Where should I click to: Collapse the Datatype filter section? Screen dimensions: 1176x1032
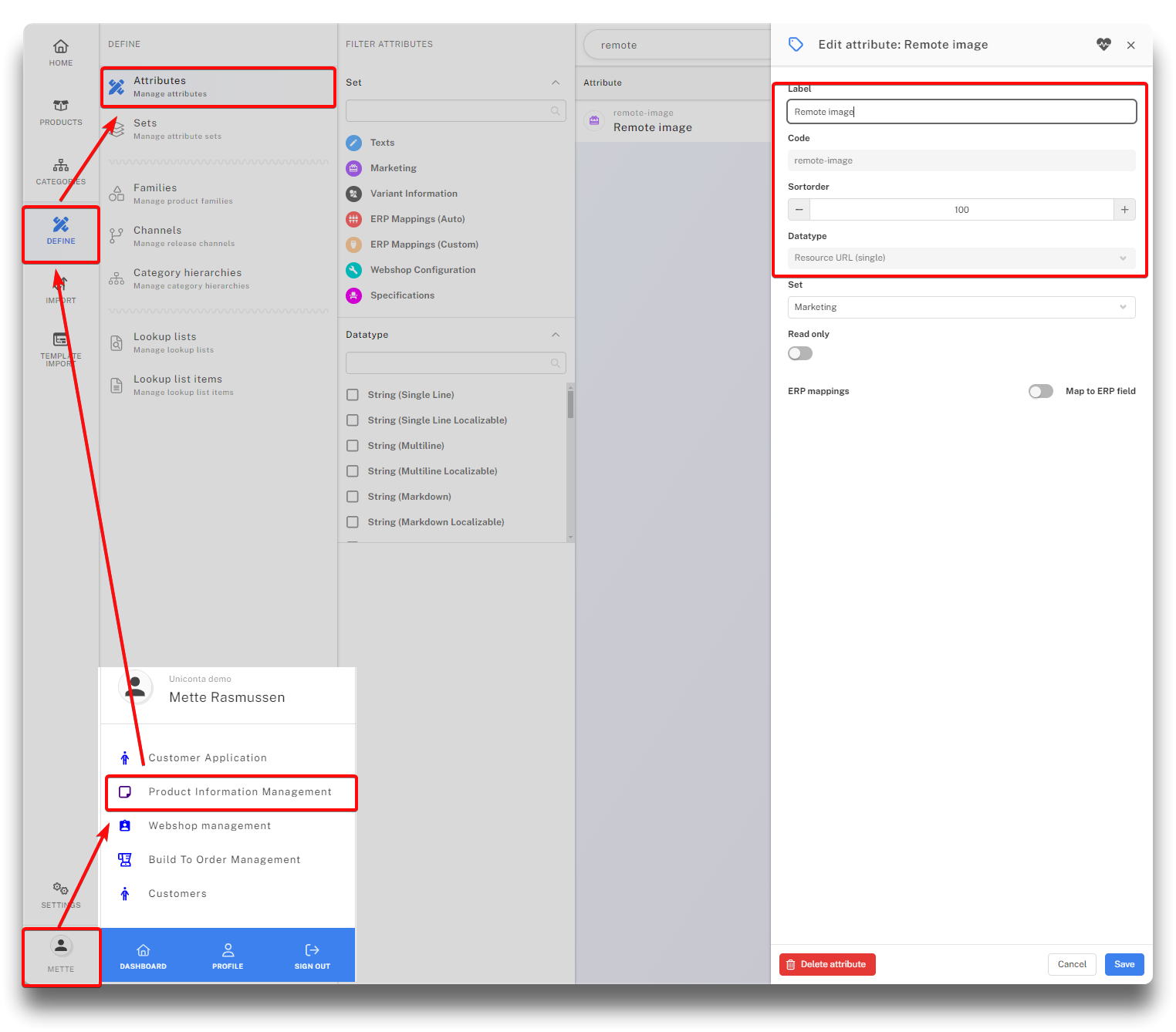coord(556,335)
